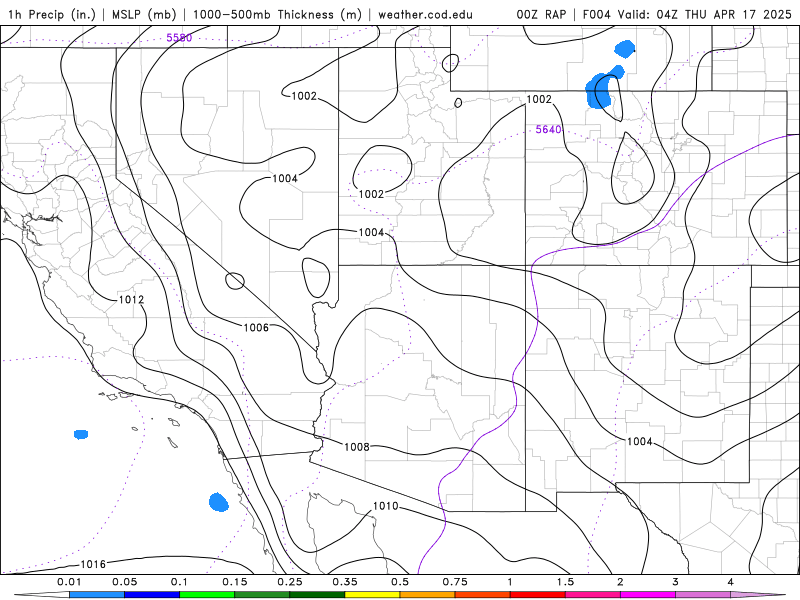Click the 1002 label next to 5640
Screen dimensions: 800x600
(x=539, y=99)
